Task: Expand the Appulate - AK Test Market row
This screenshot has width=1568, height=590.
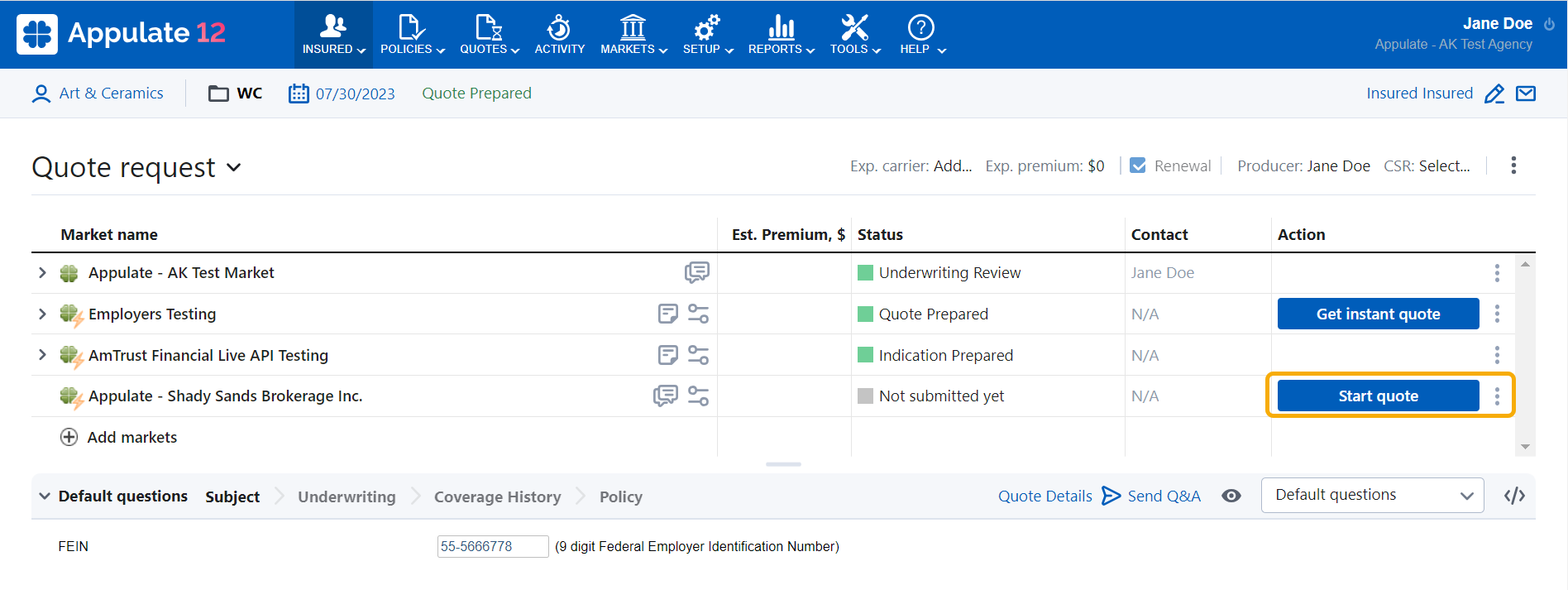Action: click(42, 272)
